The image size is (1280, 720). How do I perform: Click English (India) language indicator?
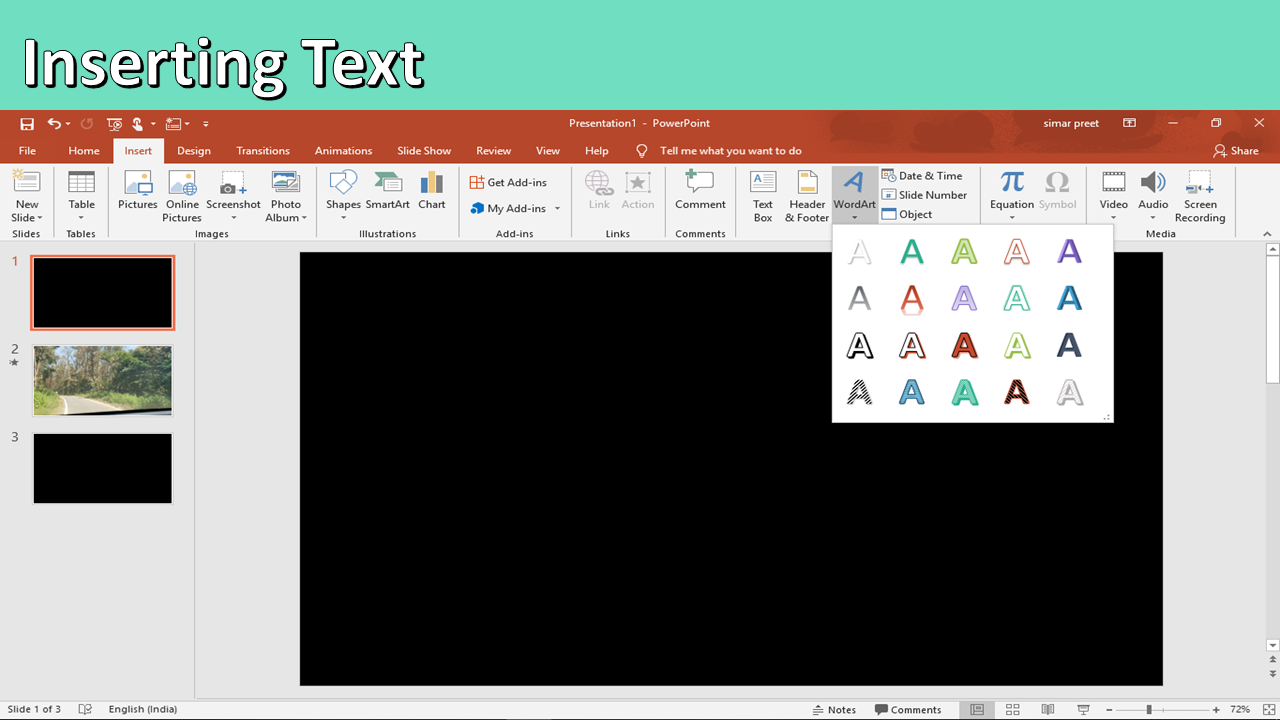tap(142, 709)
